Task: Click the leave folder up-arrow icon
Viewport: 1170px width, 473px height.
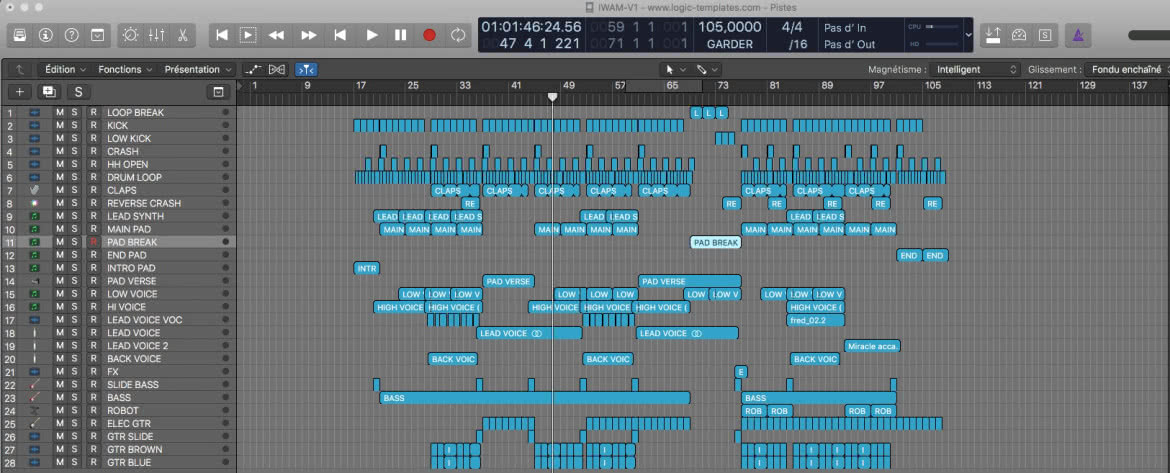Action: [19, 69]
